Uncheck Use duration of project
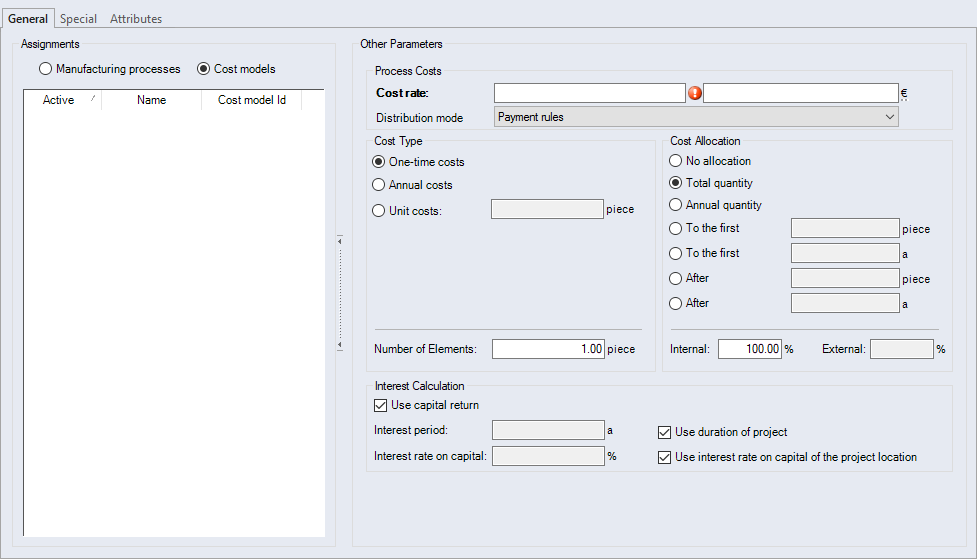 pos(665,432)
